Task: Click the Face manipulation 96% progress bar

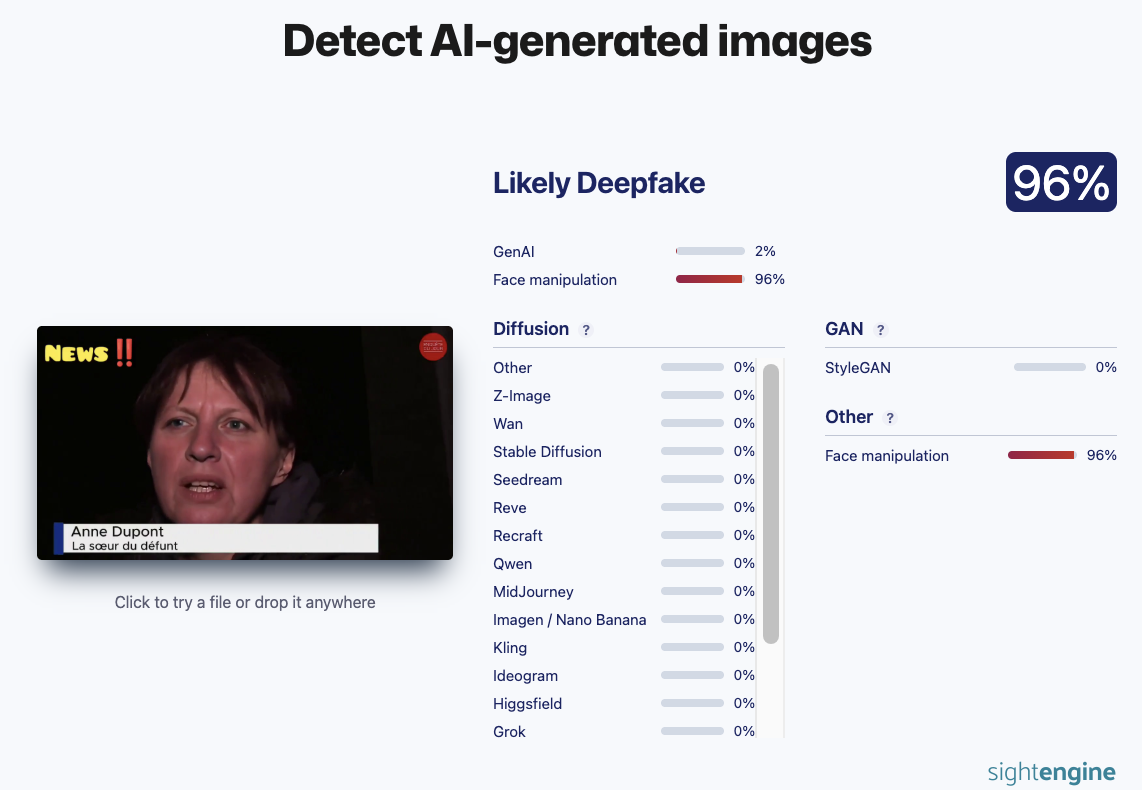Action: click(x=709, y=279)
